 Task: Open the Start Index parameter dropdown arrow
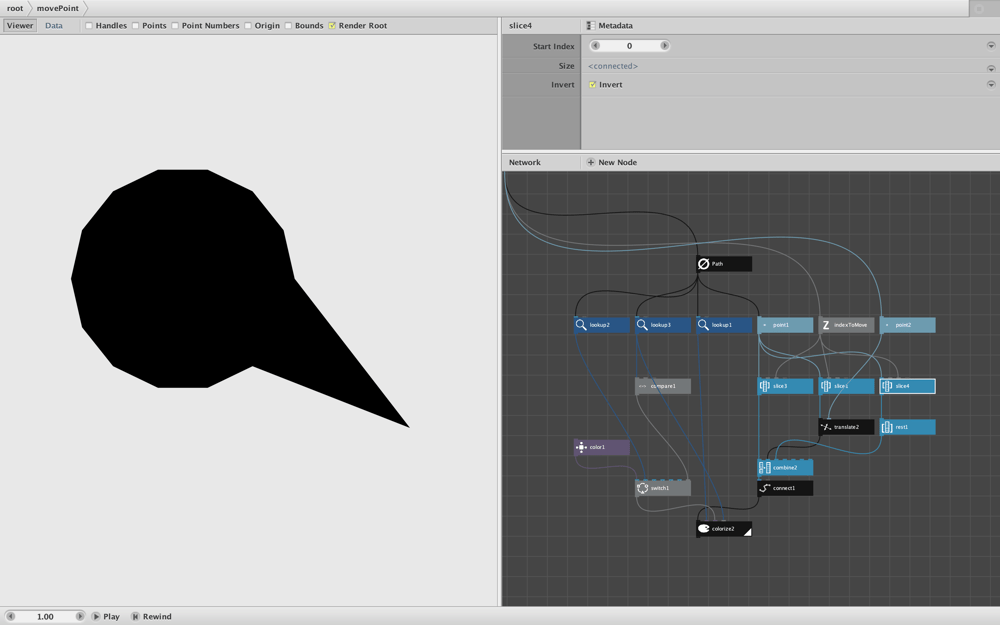[990, 46]
